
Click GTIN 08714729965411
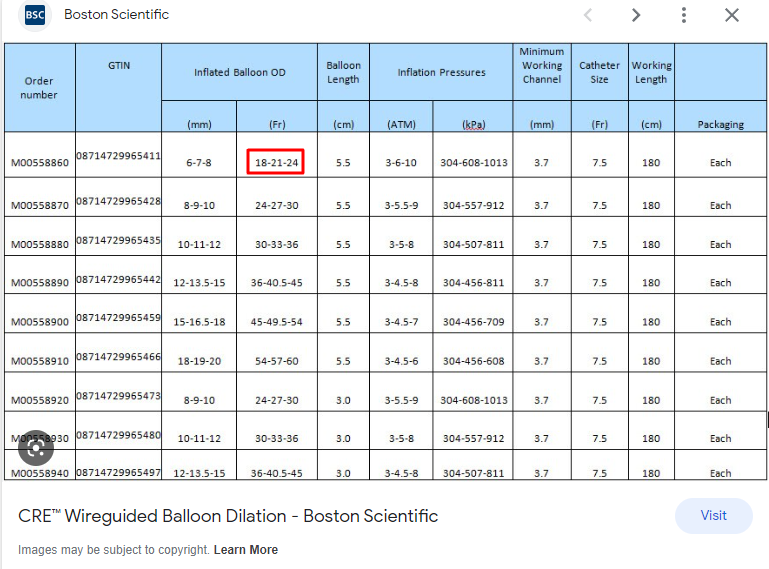tap(118, 156)
